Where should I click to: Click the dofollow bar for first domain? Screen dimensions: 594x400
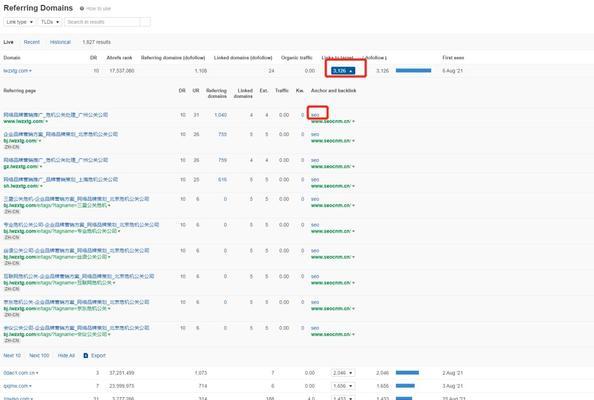coord(413,70)
